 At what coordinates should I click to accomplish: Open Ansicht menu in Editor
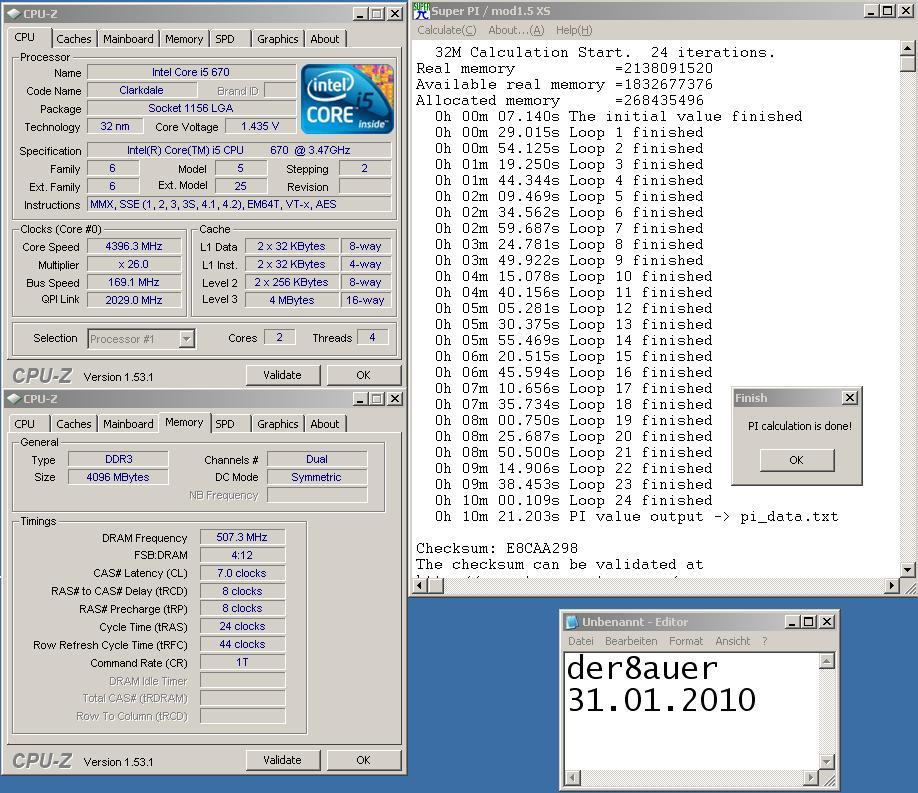(732, 641)
